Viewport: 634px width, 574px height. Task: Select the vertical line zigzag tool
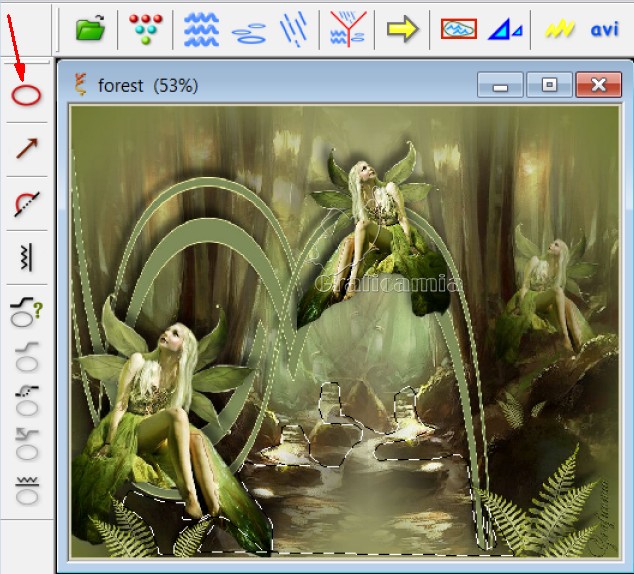pyautogui.click(x=26, y=257)
